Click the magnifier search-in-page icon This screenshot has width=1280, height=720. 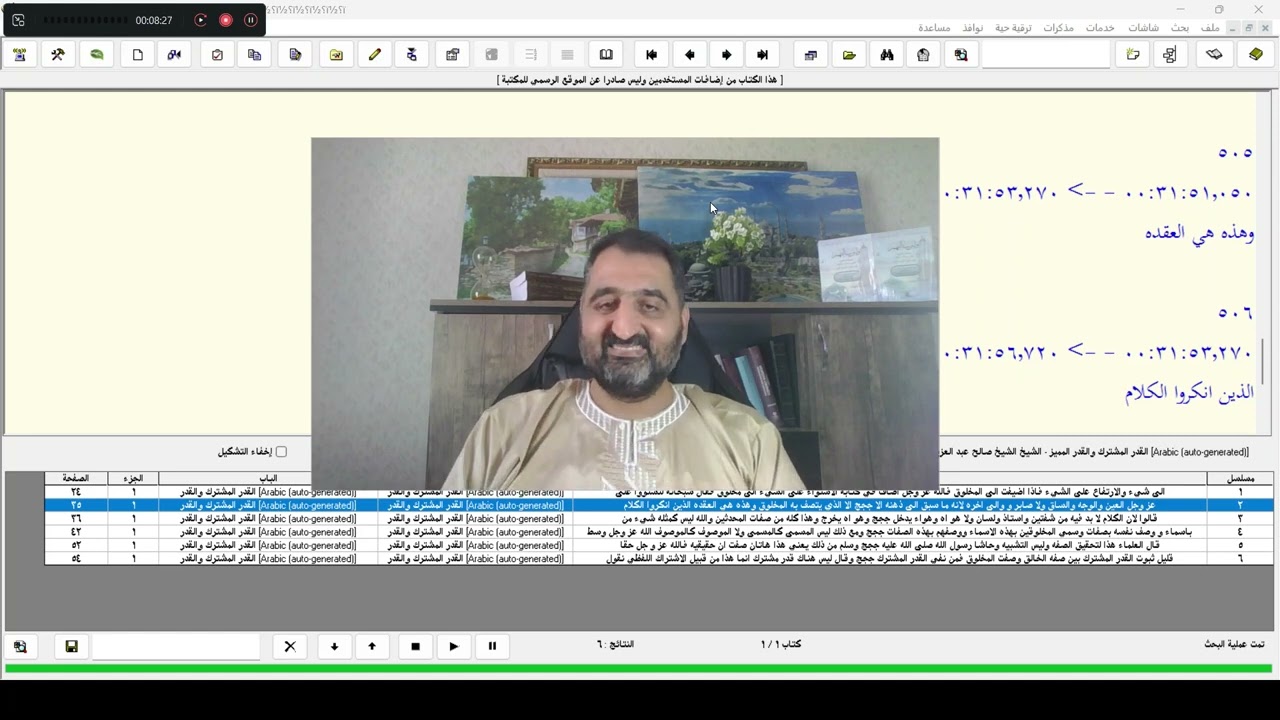click(x=961, y=55)
